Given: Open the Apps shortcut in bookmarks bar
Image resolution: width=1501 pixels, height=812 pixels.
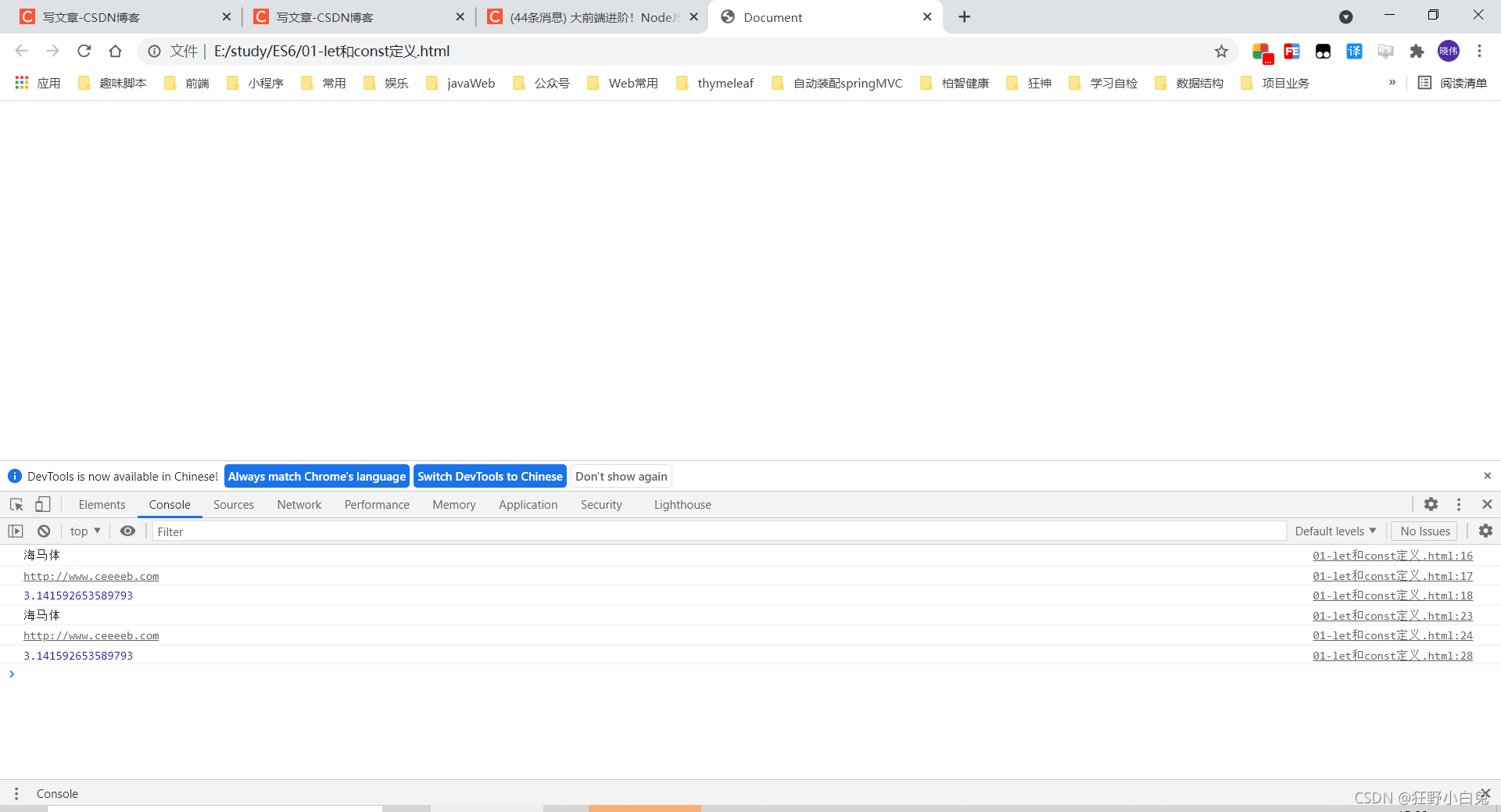Looking at the screenshot, I should 38,83.
